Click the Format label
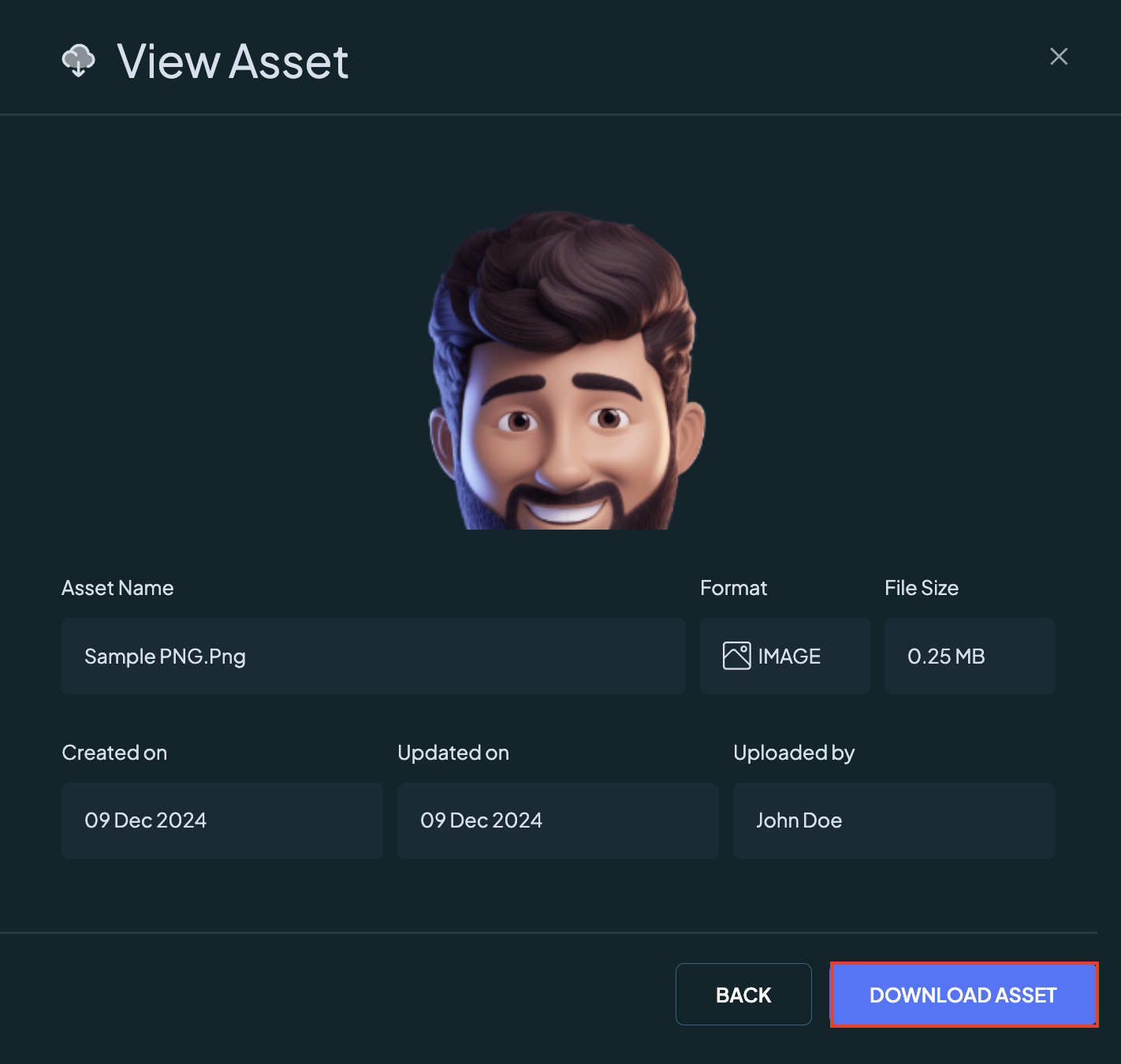1121x1064 pixels. tap(733, 588)
